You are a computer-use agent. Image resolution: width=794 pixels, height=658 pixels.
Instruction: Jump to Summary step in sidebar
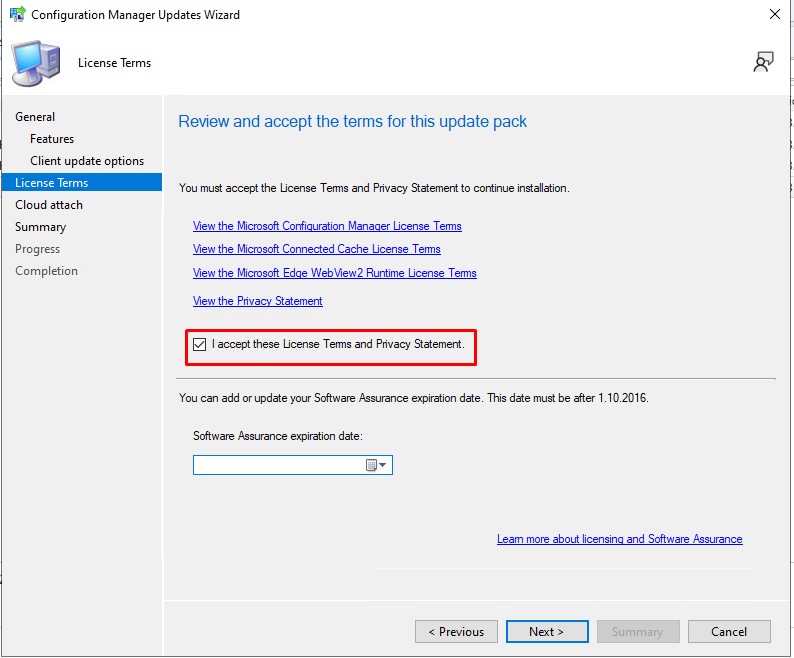pos(40,227)
